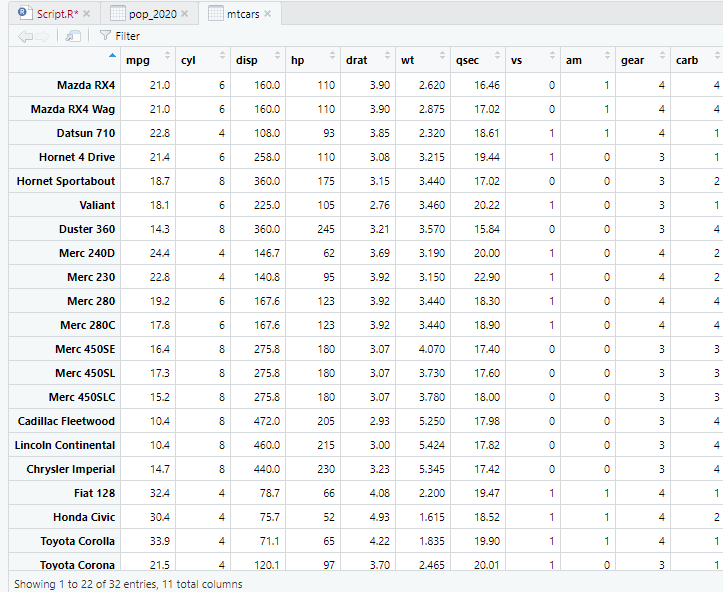Close the pop_2020 tab

click(184, 14)
